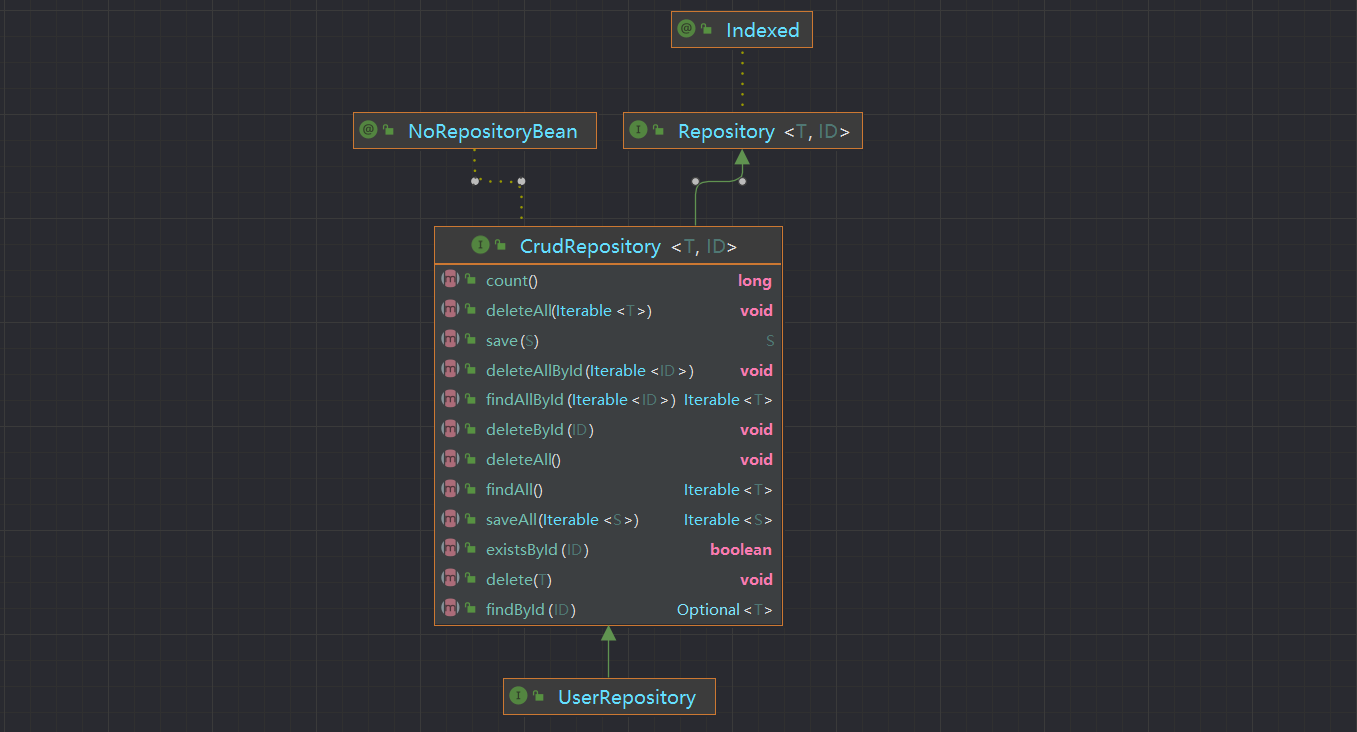Click the boolean return type of existsById
Screen dimensions: 1357x732
pyautogui.click(x=741, y=550)
